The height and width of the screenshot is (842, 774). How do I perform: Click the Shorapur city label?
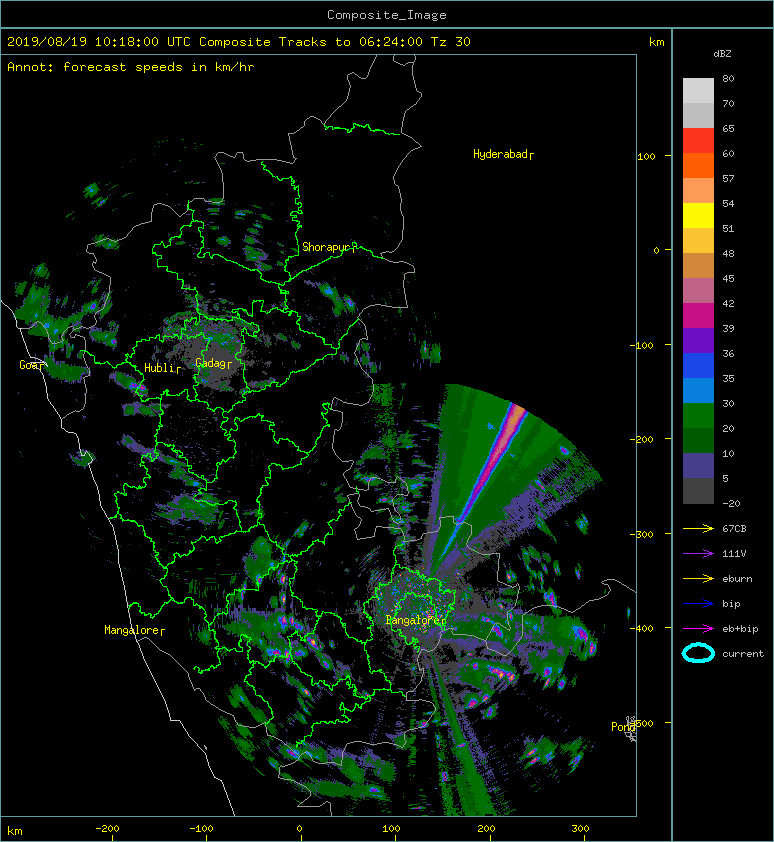click(329, 247)
